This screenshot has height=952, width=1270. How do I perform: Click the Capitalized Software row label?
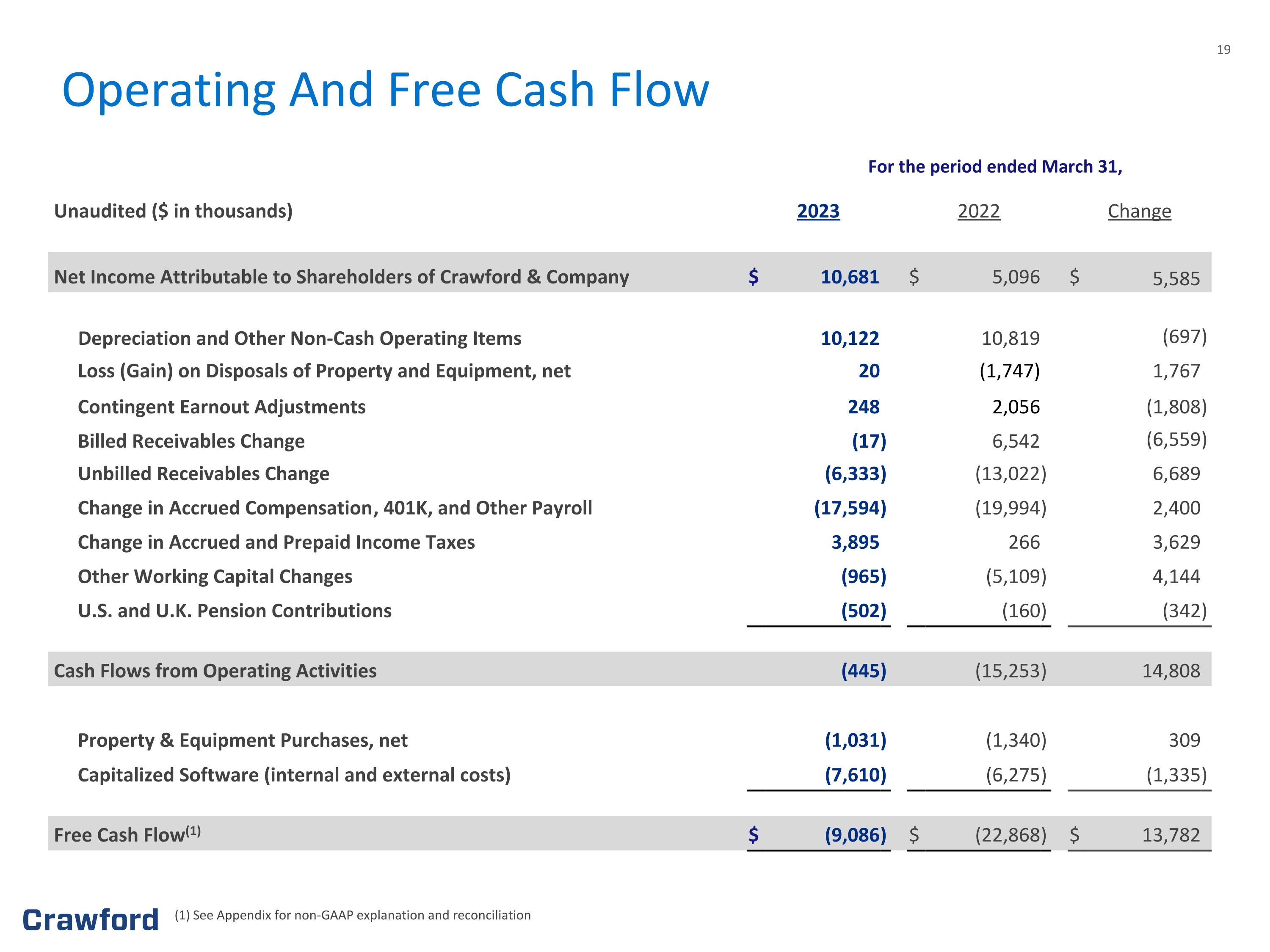(294, 775)
